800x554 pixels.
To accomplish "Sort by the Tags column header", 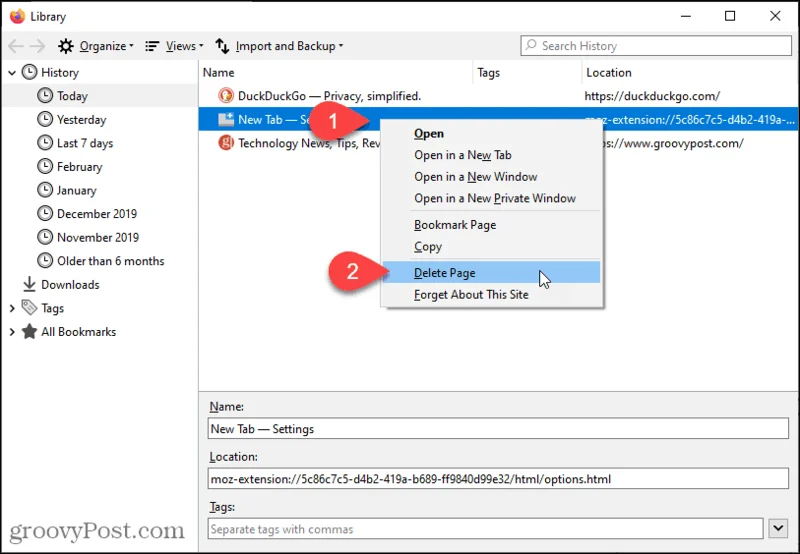I will (527, 72).
